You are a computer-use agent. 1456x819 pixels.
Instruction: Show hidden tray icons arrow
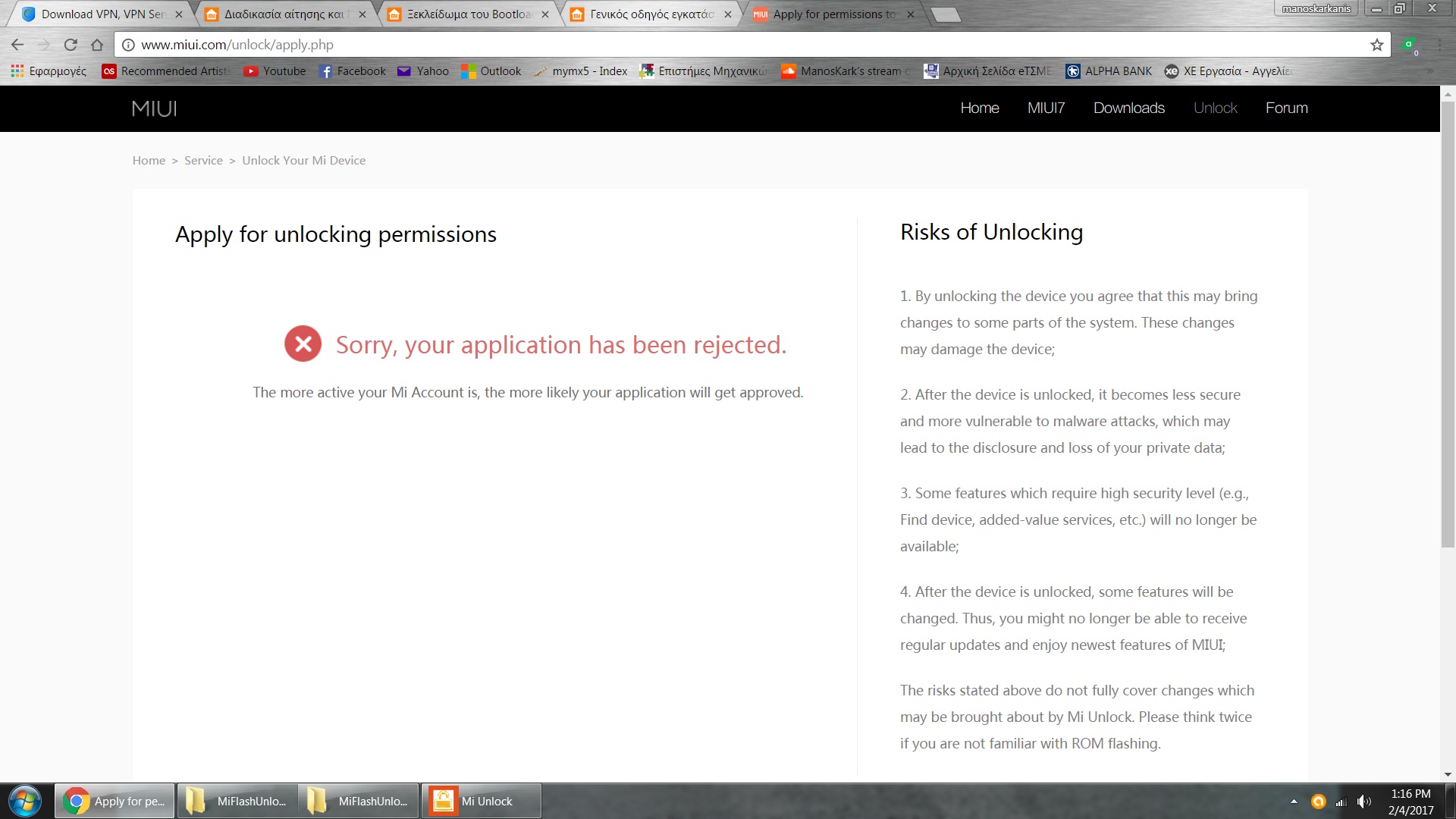coord(1294,802)
